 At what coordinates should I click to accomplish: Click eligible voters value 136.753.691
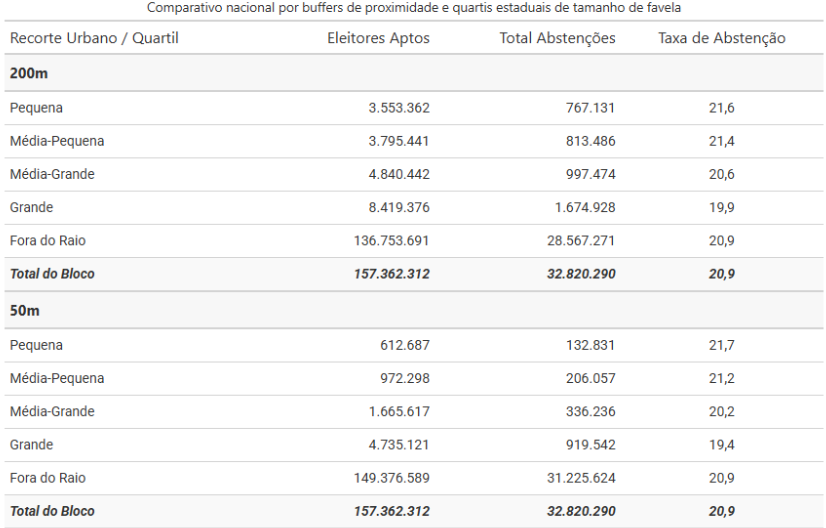click(x=391, y=241)
